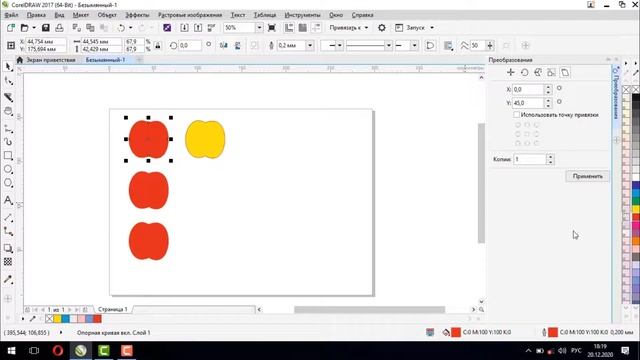Click the blue swatch in document palette
The width and height of the screenshot is (640, 360).
[65, 319]
